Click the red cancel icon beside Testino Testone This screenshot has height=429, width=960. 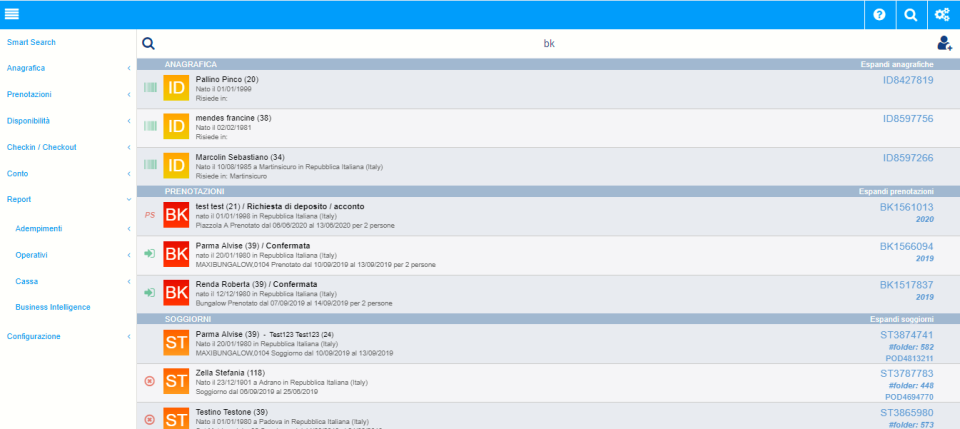[149, 420]
